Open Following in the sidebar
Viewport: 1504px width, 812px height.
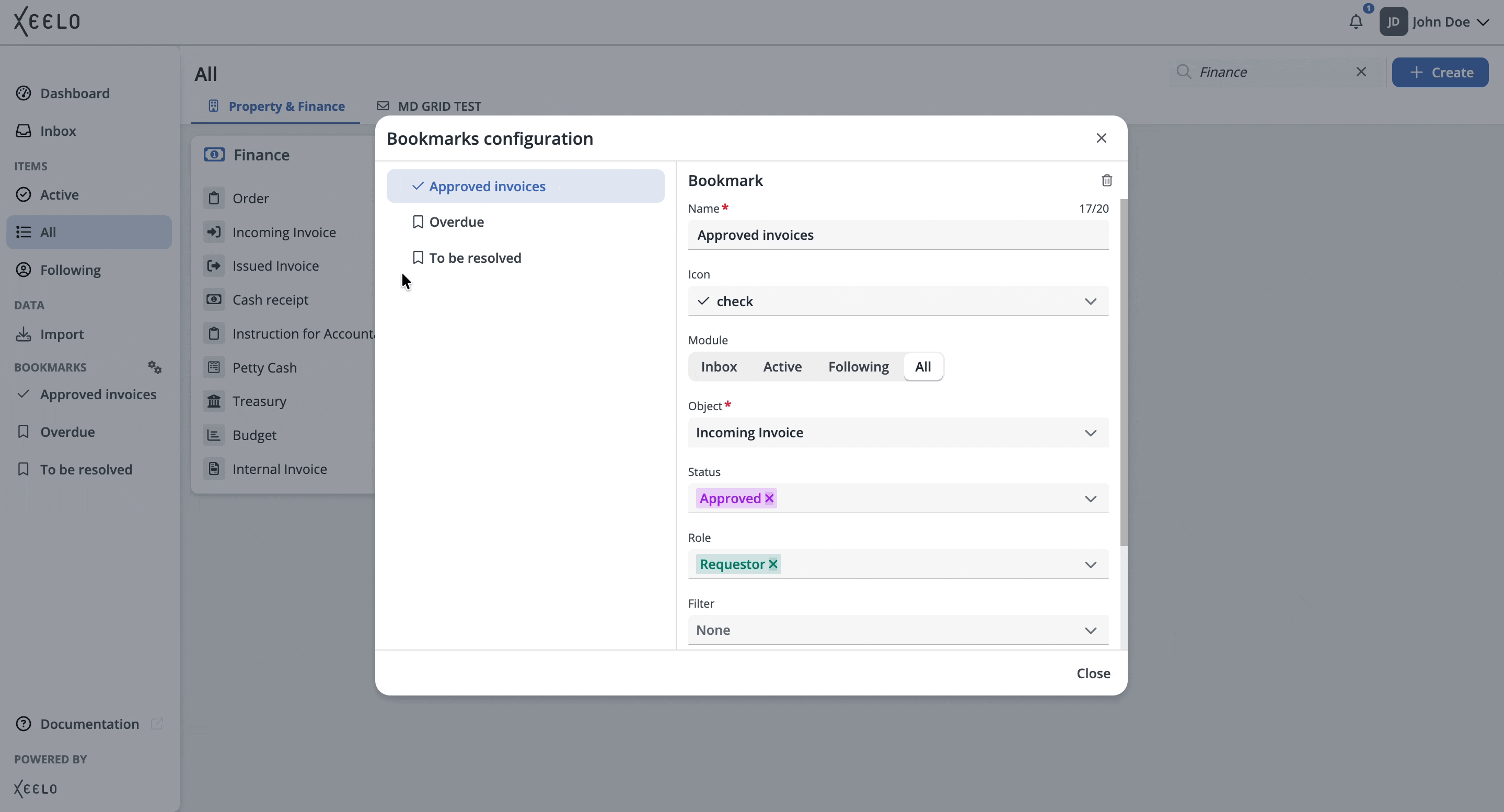click(89, 270)
